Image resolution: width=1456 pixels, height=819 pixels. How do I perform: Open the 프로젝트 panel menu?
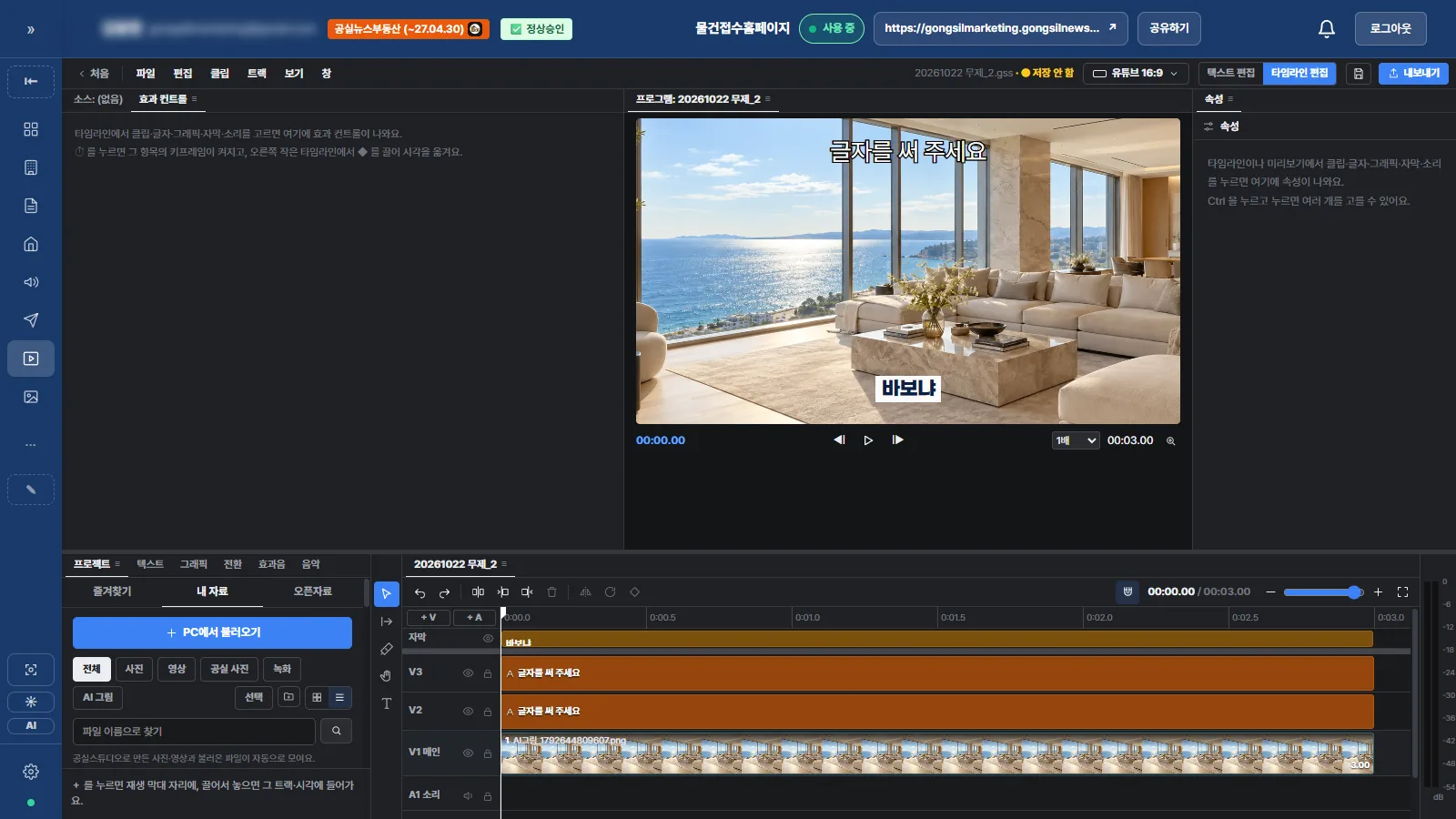coord(117,564)
